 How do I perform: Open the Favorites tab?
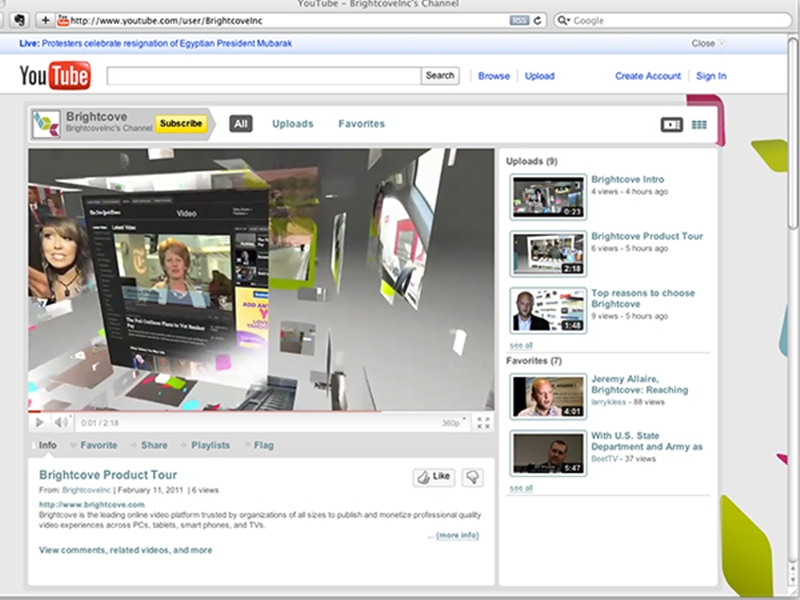point(362,124)
